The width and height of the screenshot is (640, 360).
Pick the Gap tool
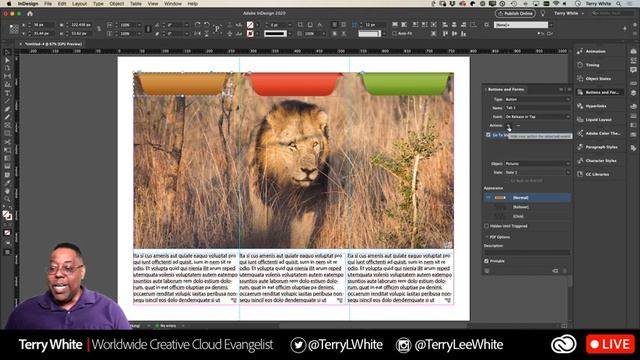point(7,76)
